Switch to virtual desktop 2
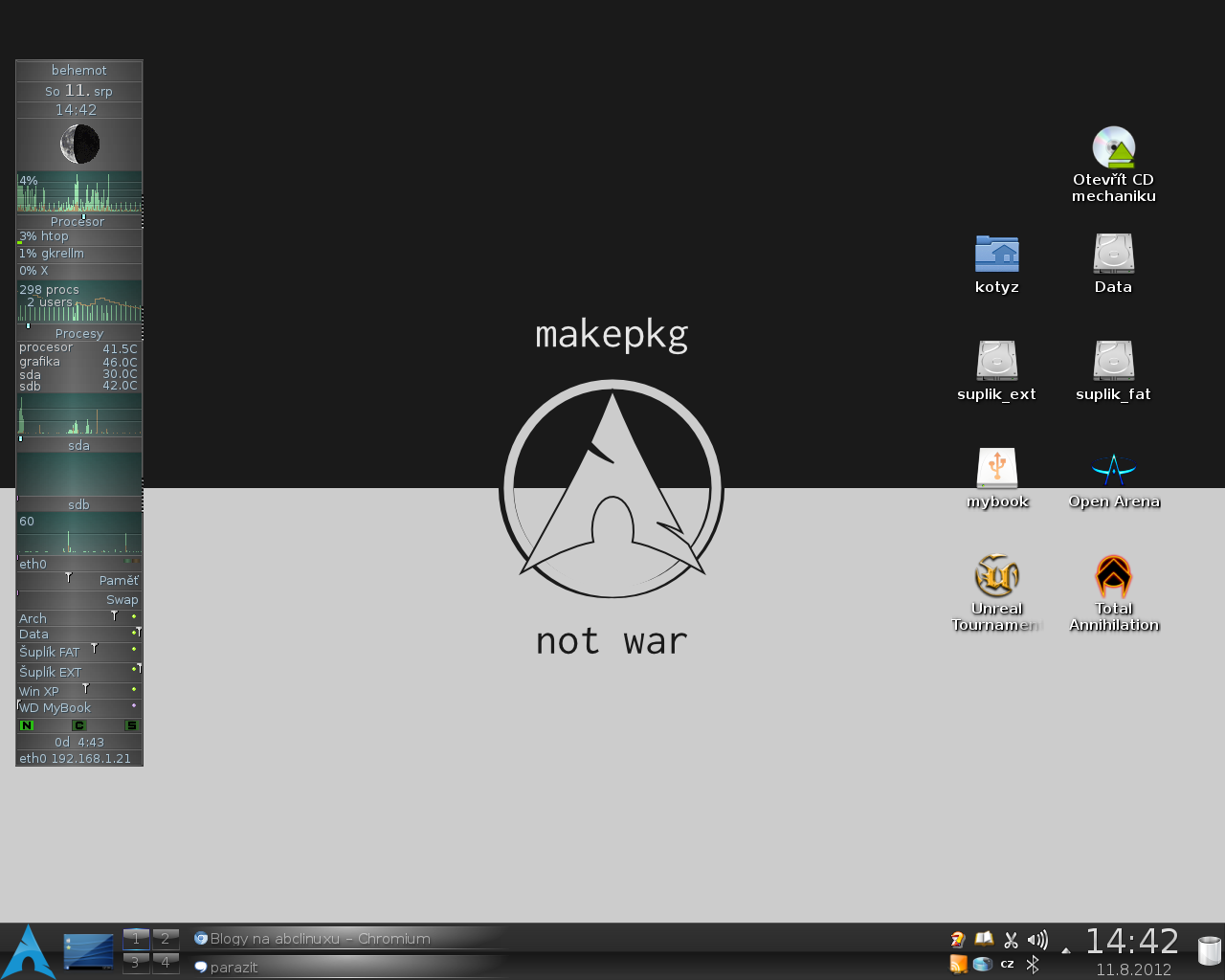 (166, 938)
